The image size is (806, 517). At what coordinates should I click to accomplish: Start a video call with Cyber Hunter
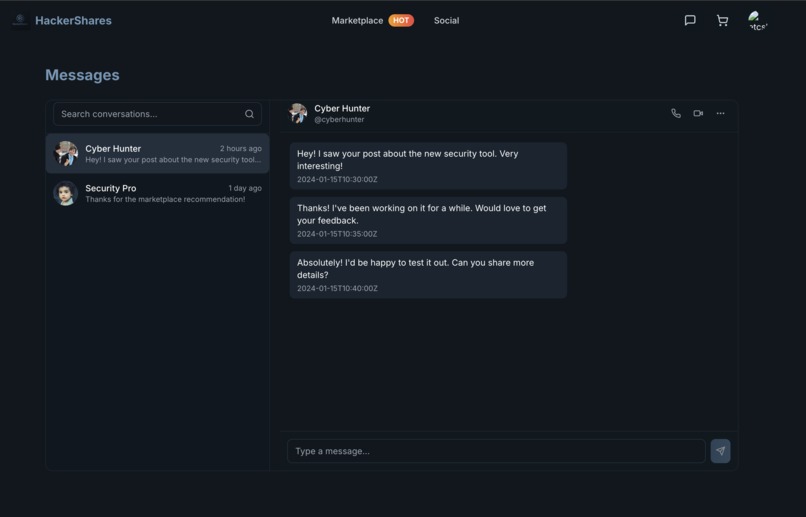(698, 113)
